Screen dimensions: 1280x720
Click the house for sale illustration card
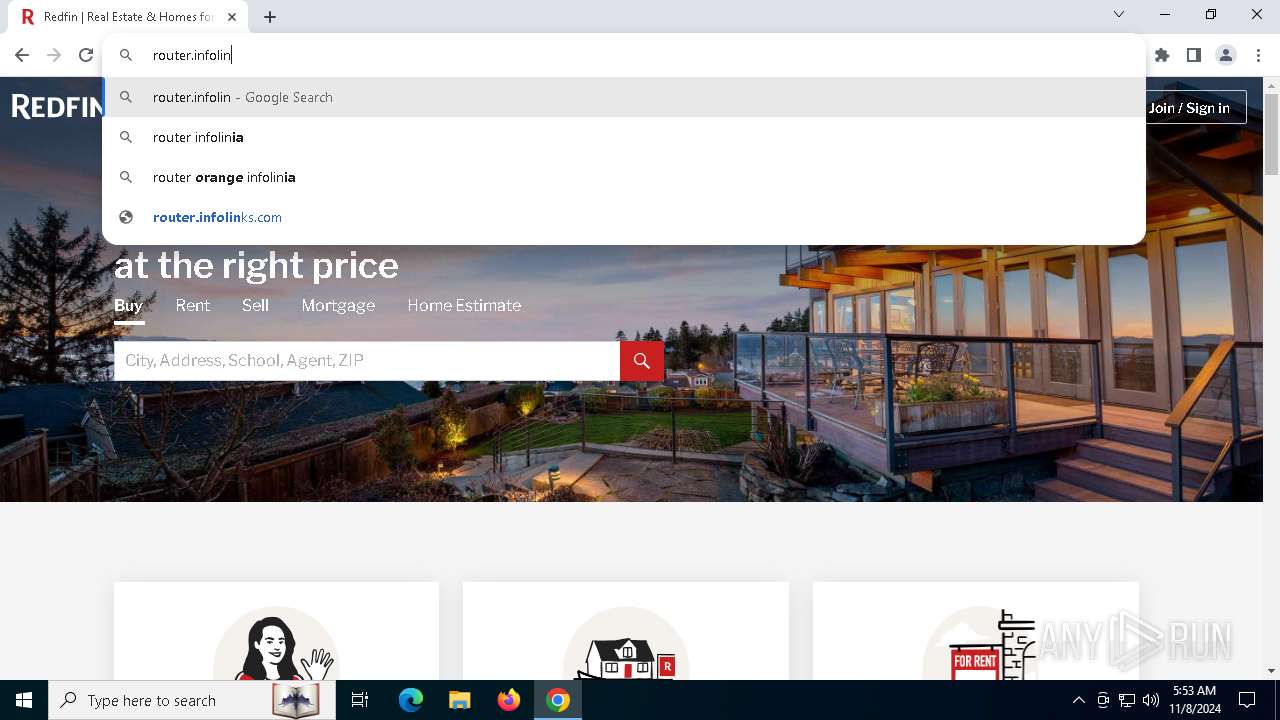coord(626,631)
